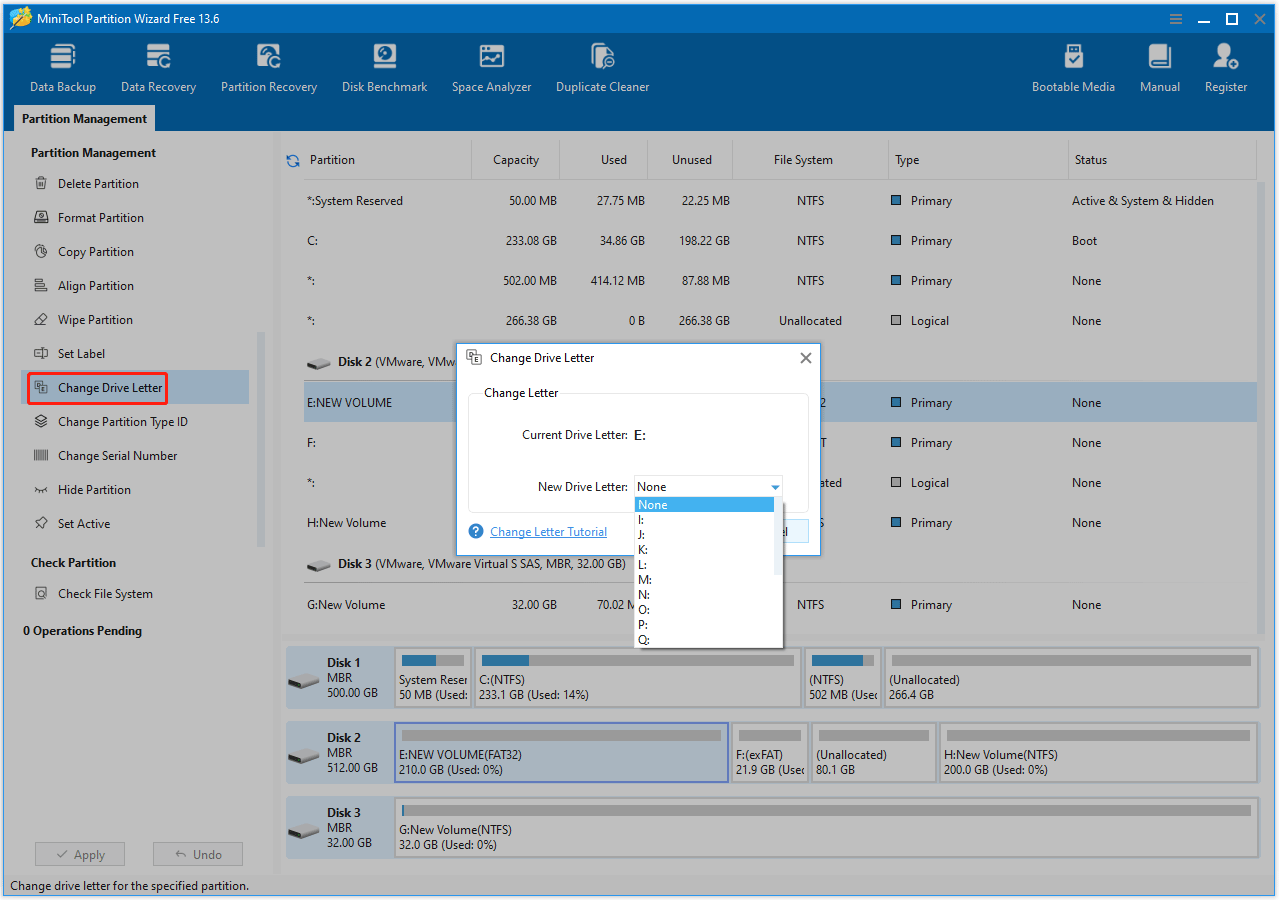Launch Data Recovery from the toolbar
The width and height of the screenshot is (1279, 900).
[158, 68]
